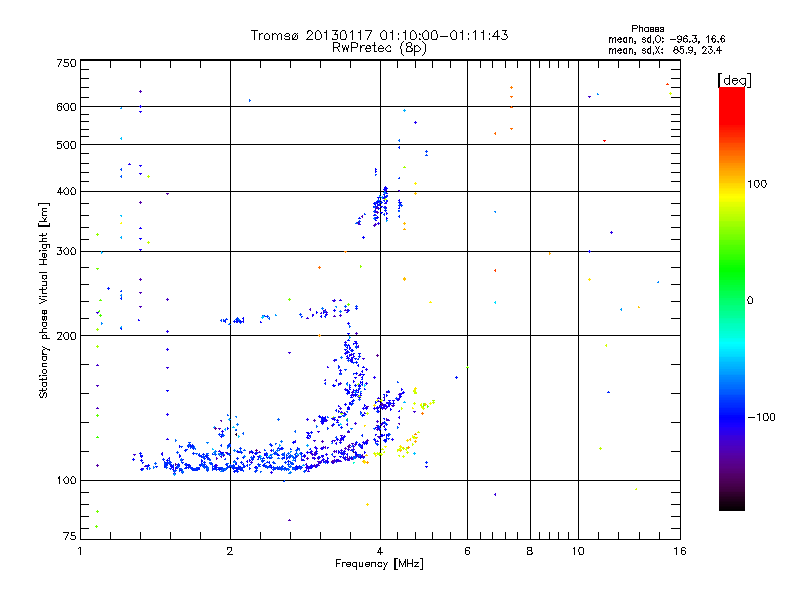Click the x-axis tick label '16'

click(680, 551)
